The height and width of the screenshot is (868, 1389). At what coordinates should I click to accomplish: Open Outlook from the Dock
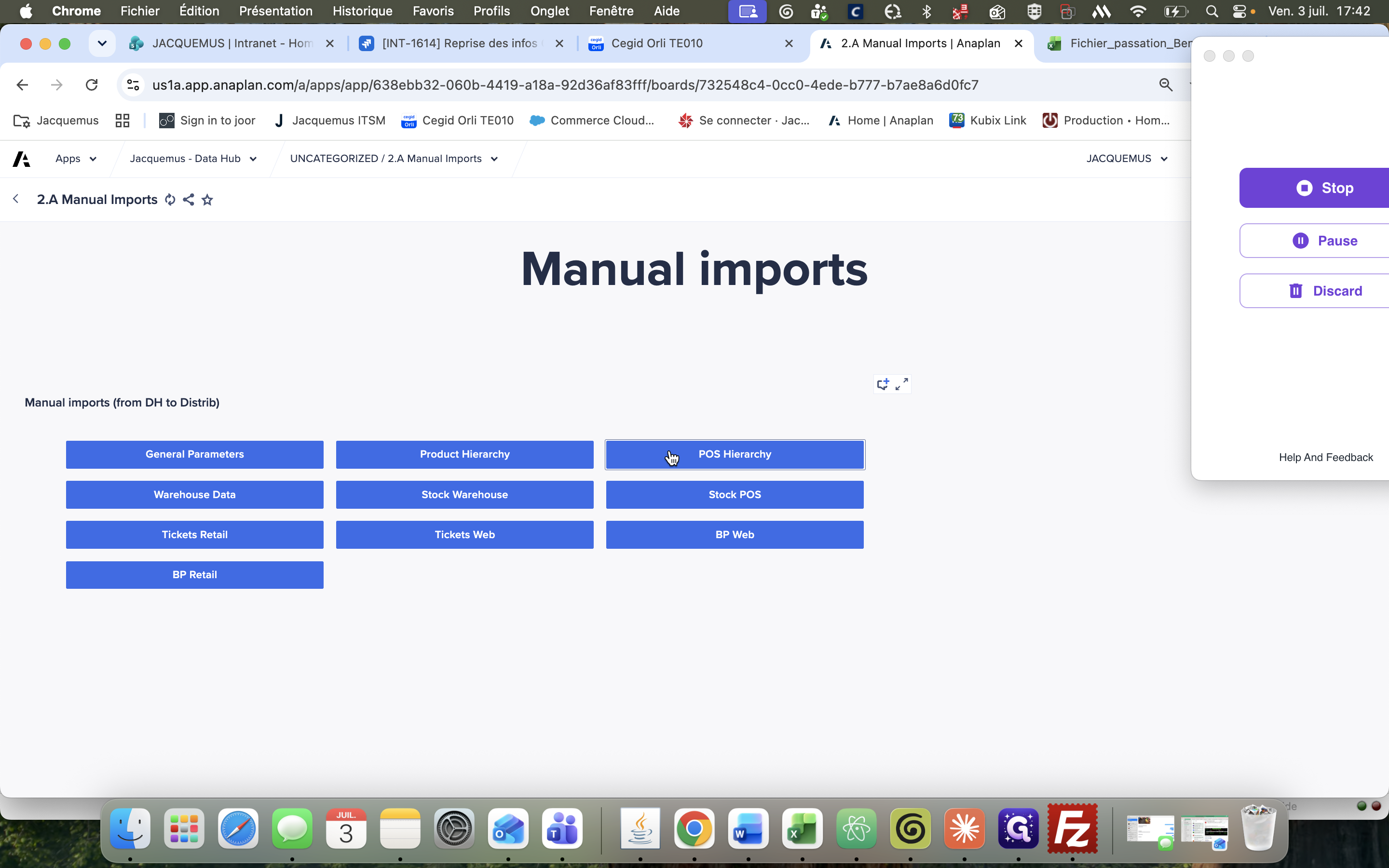pos(508,828)
